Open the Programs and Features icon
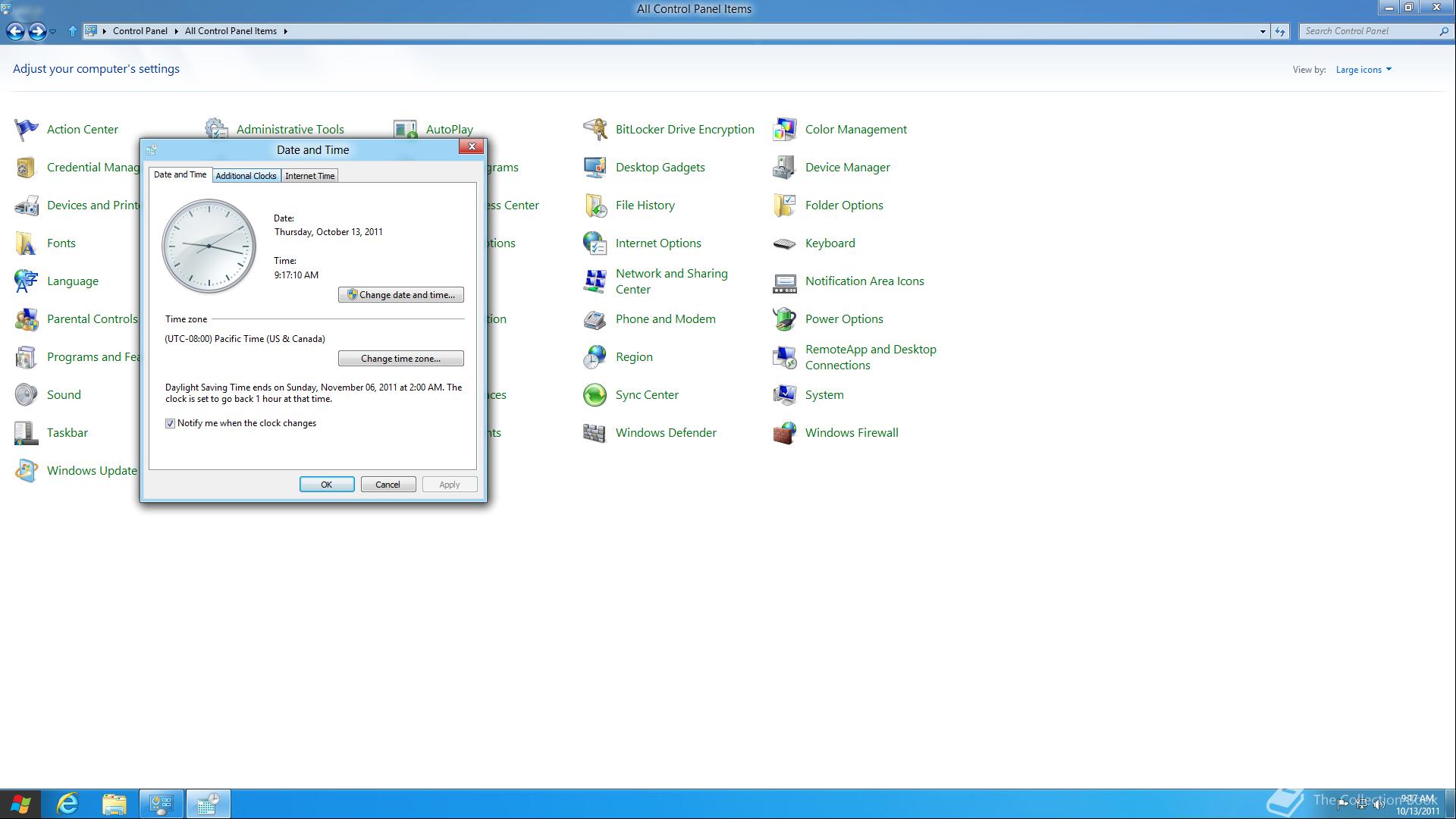 pos(27,357)
